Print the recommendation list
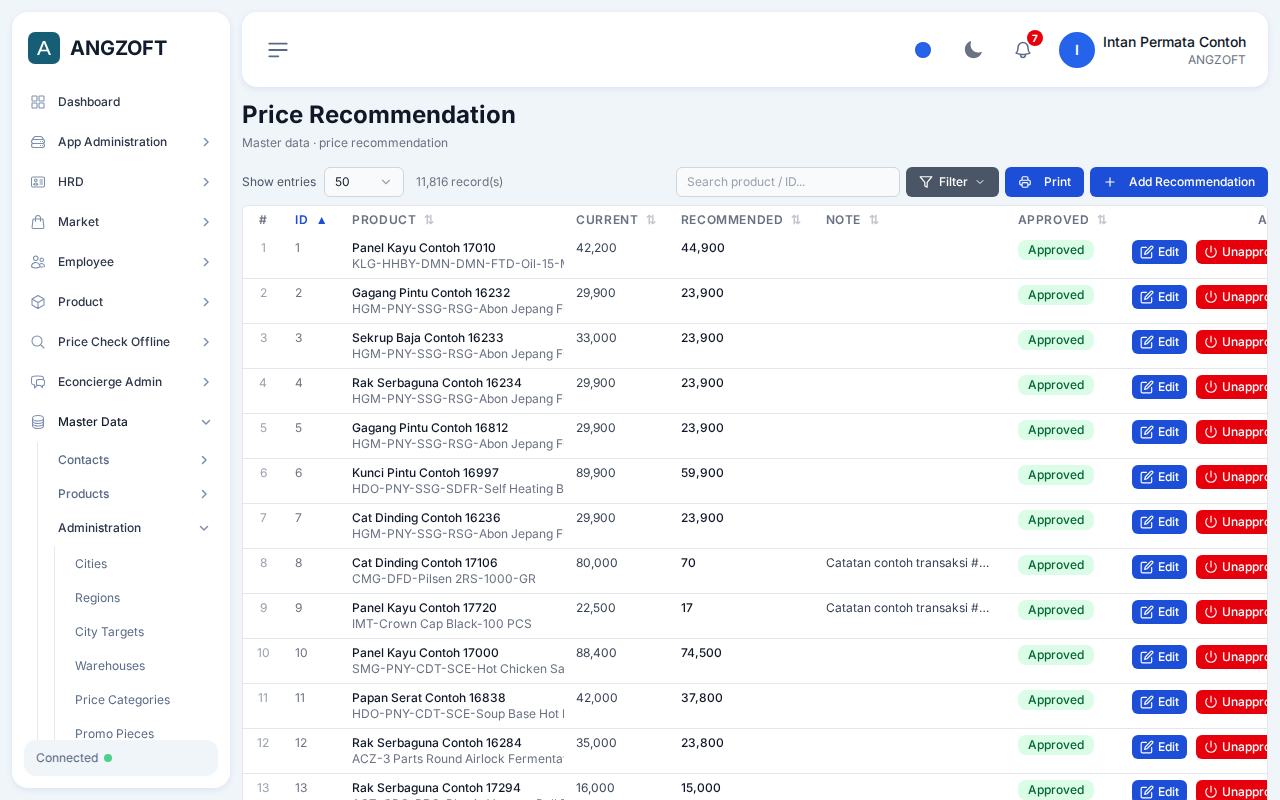Viewport: 1280px width, 800px height. 1044,182
